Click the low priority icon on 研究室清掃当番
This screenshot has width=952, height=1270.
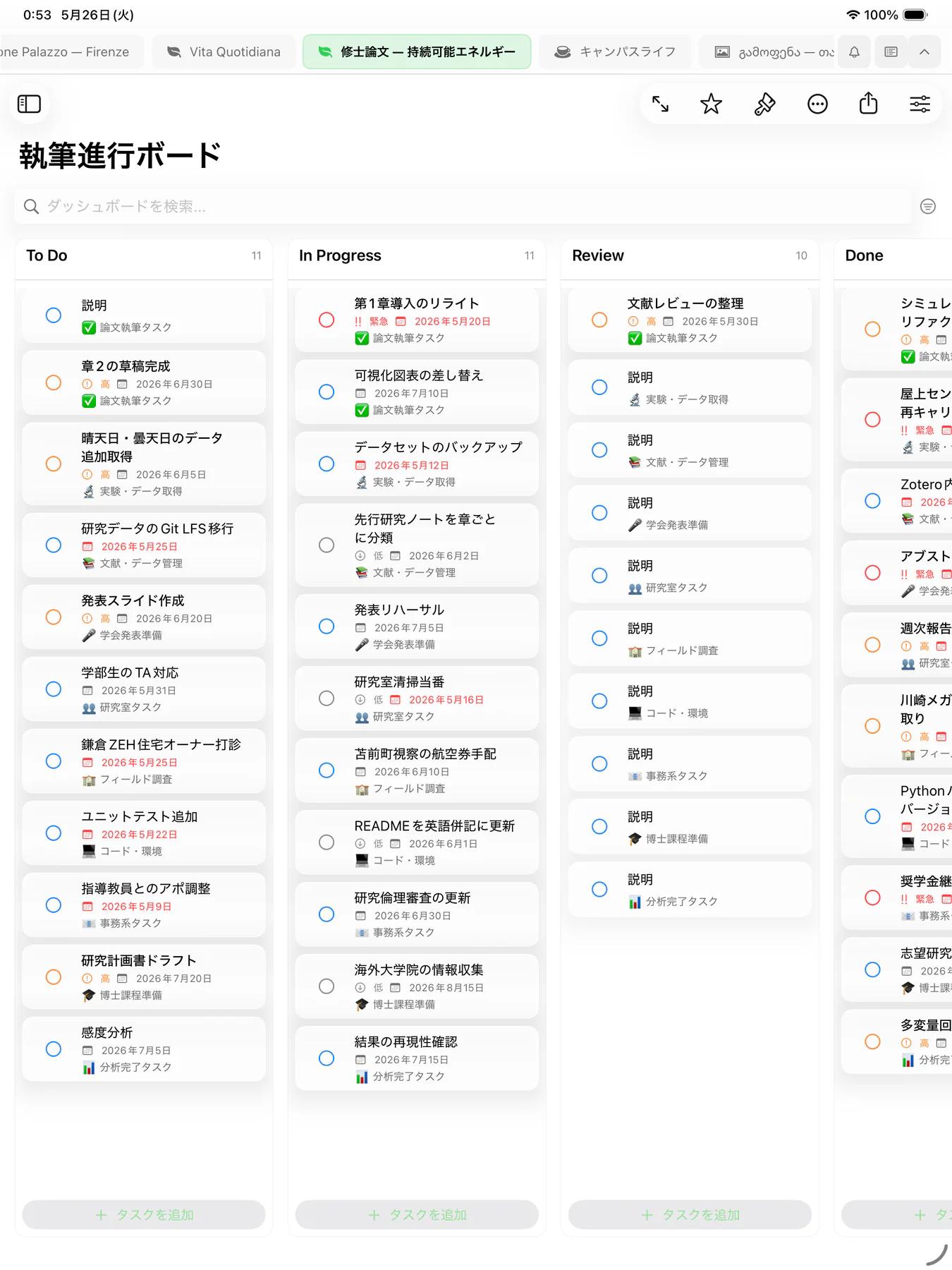(x=360, y=700)
